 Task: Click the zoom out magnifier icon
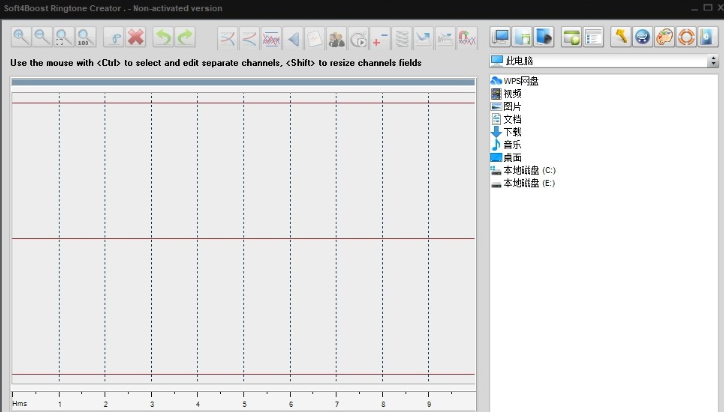(42, 38)
